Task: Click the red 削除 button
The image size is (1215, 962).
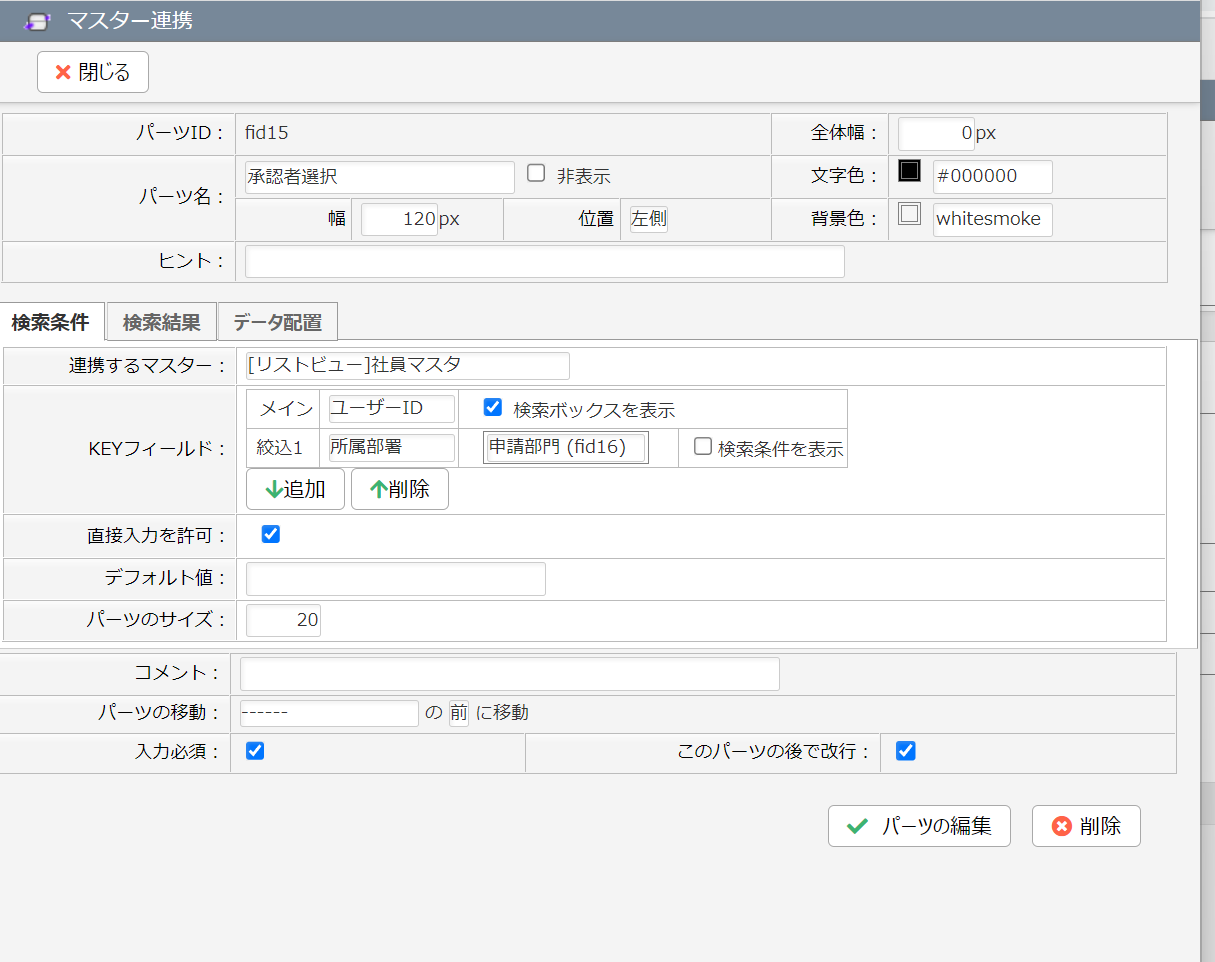Action: [x=1086, y=826]
